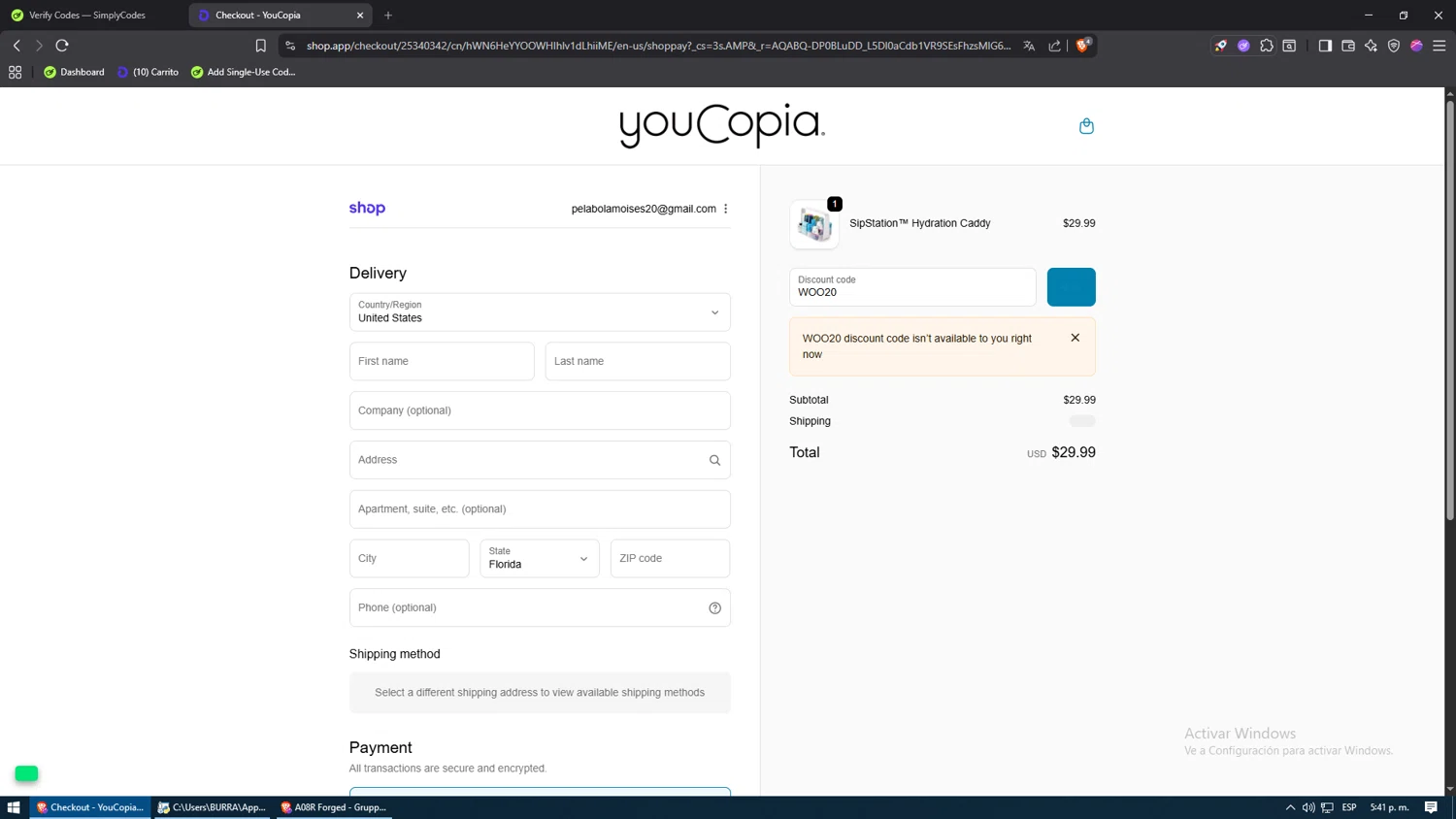Screen dimensions: 1456x819
Task: Open the Dashboard bookmark
Action: click(x=74, y=72)
